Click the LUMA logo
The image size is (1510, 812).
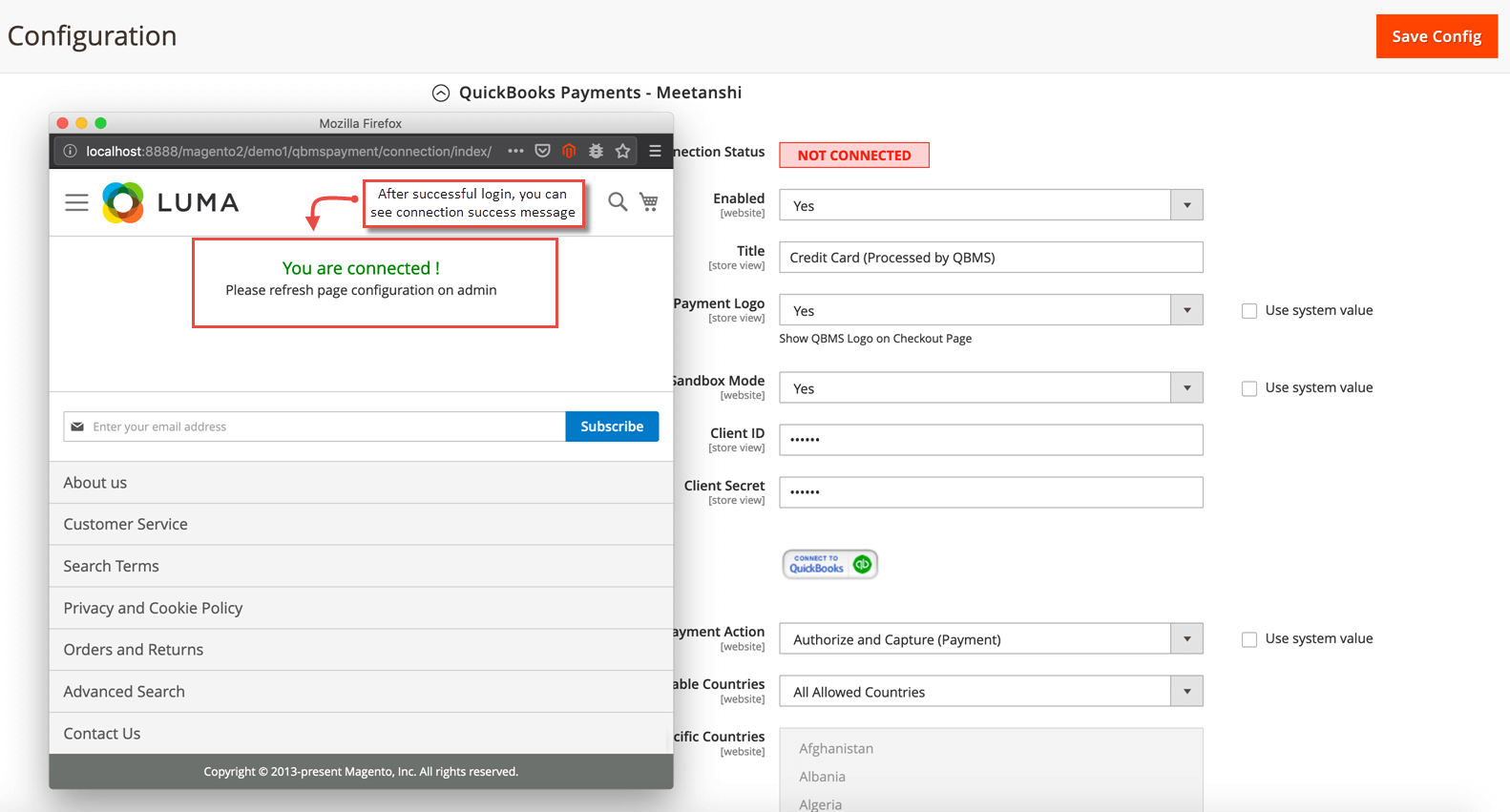pyautogui.click(x=171, y=202)
